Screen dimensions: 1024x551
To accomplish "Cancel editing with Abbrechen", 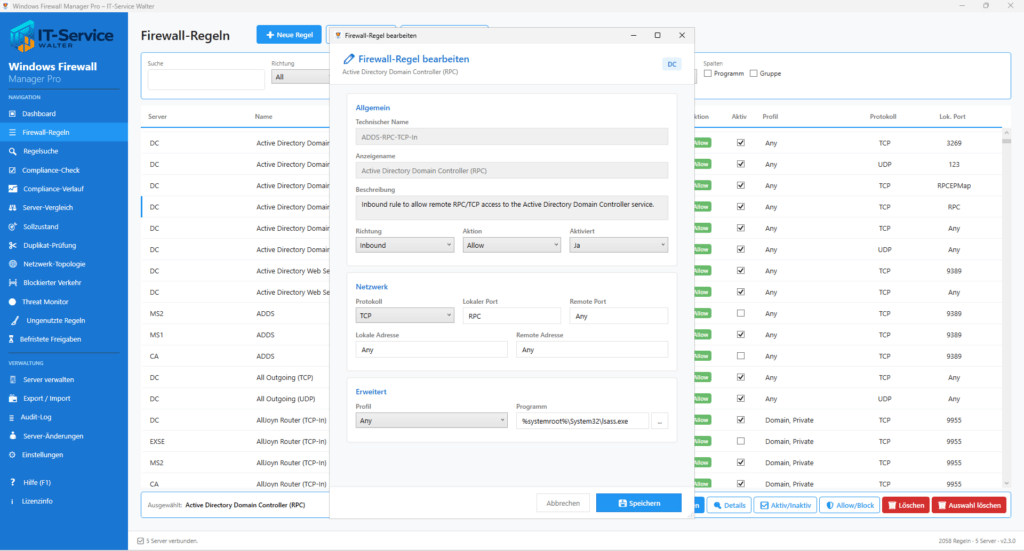I will pos(563,503).
